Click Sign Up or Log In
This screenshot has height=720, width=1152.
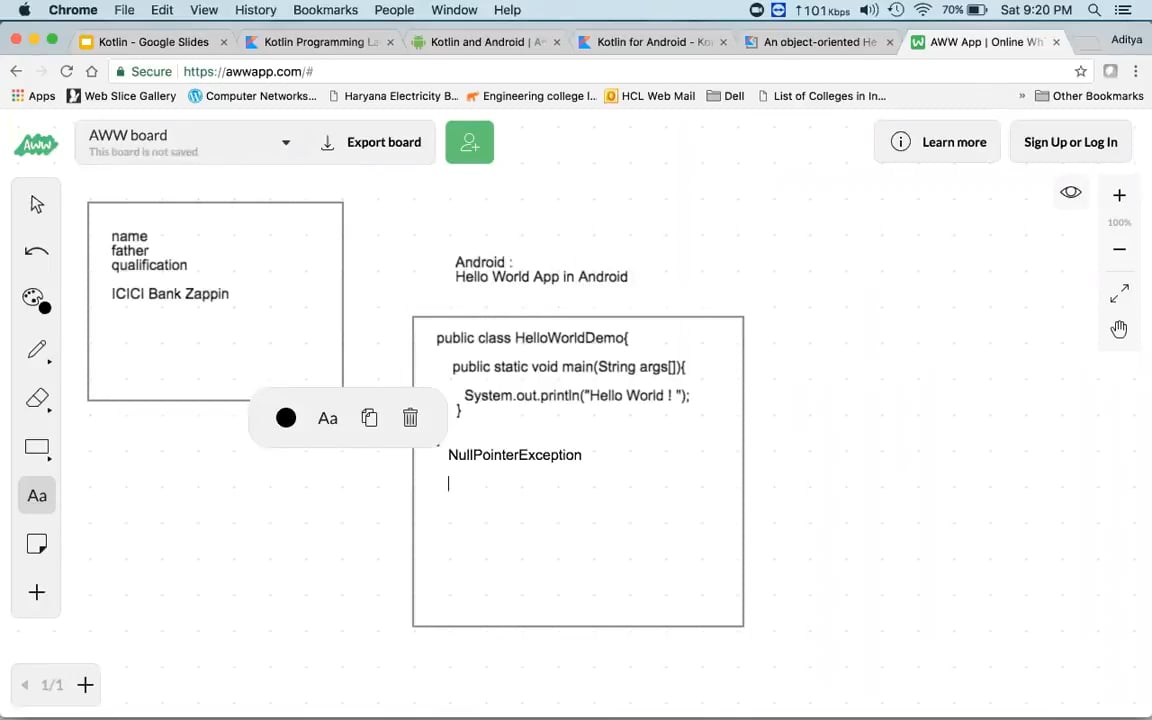click(1070, 142)
